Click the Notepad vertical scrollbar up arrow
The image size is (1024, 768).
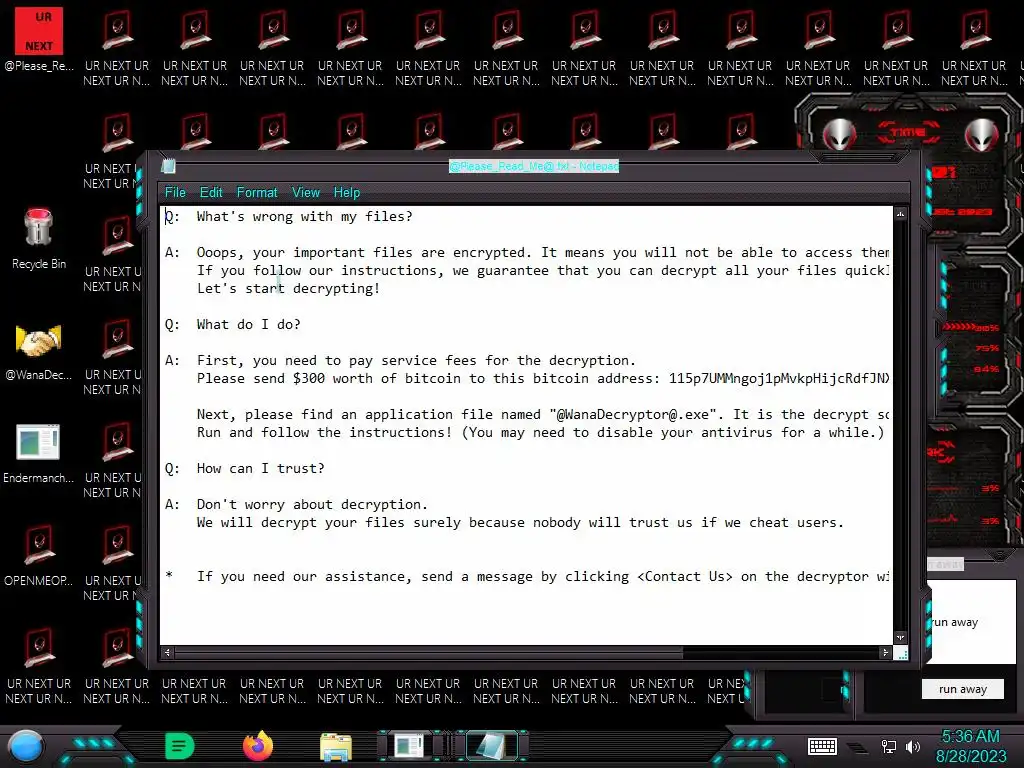[x=901, y=214]
